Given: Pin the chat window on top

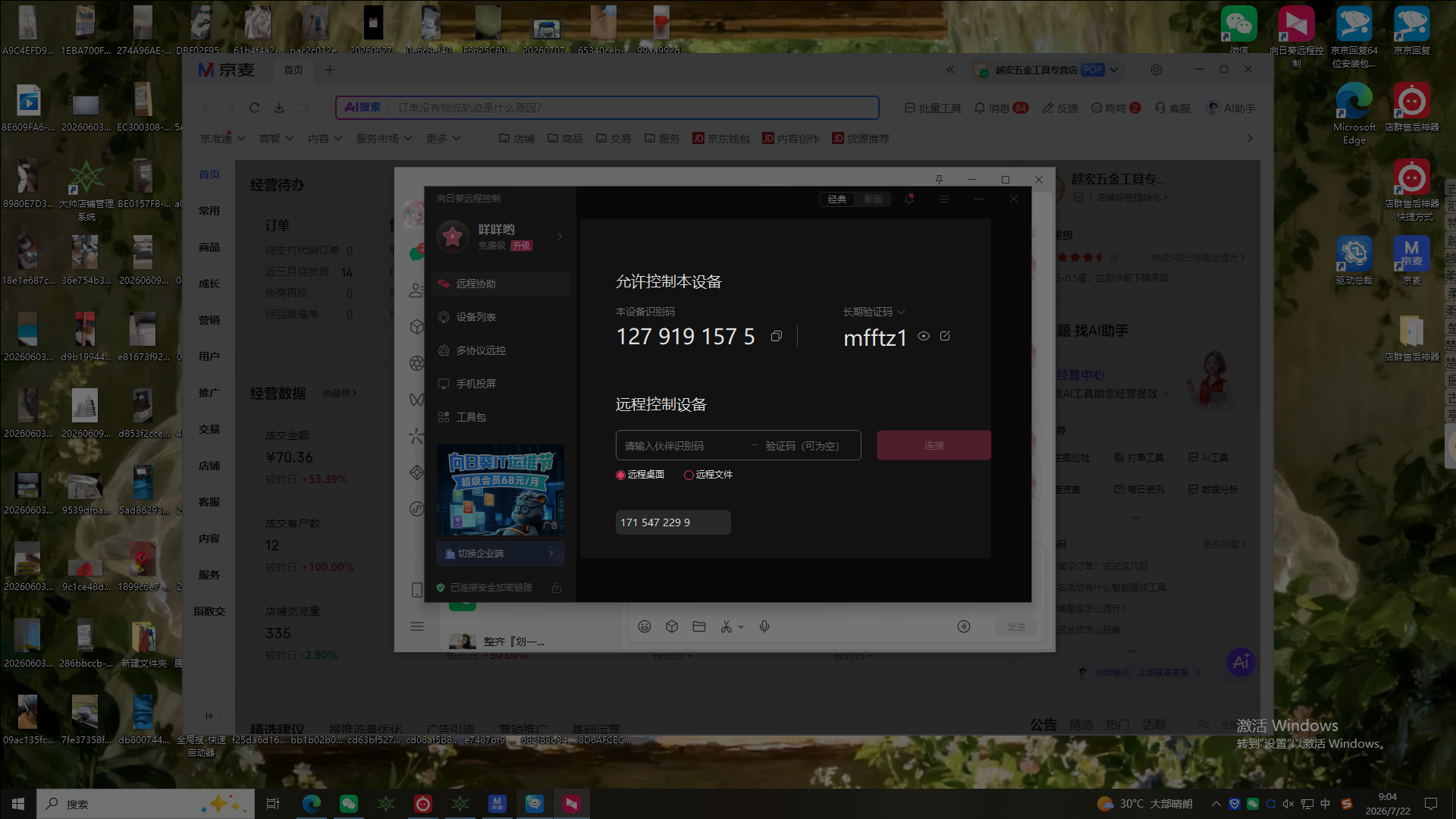Looking at the screenshot, I should (939, 180).
